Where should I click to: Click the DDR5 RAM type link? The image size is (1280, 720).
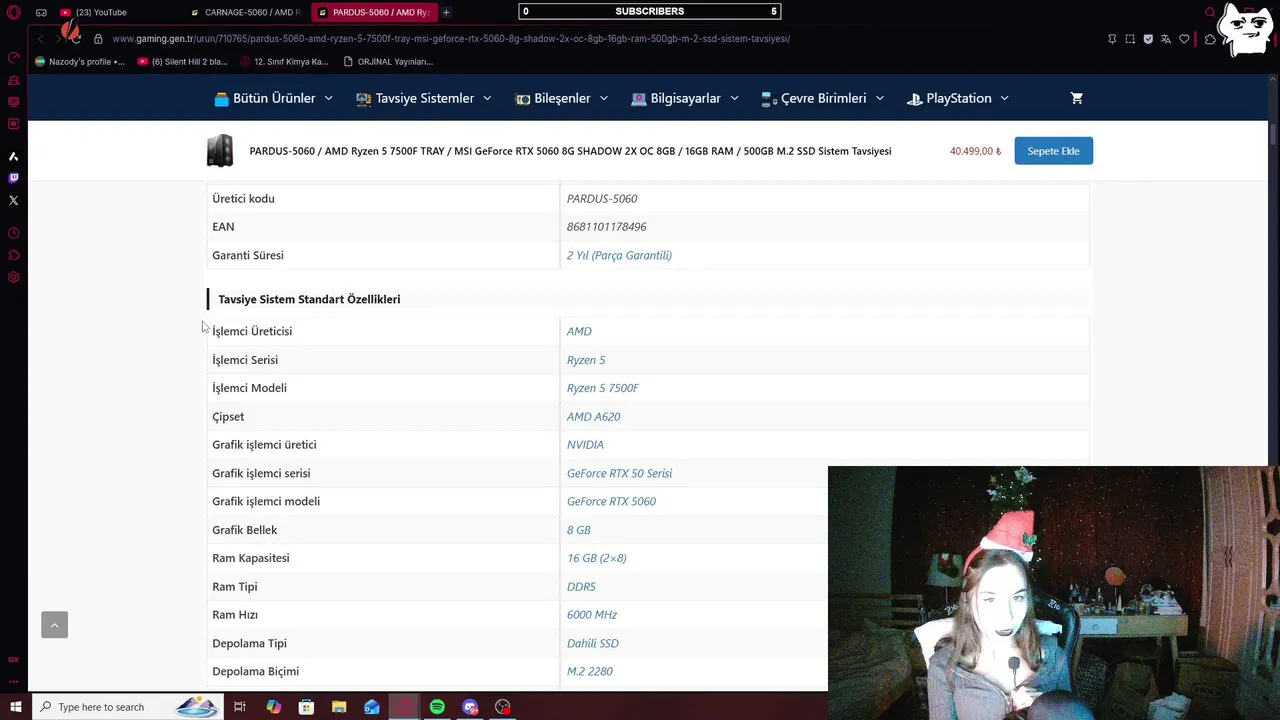(x=581, y=587)
